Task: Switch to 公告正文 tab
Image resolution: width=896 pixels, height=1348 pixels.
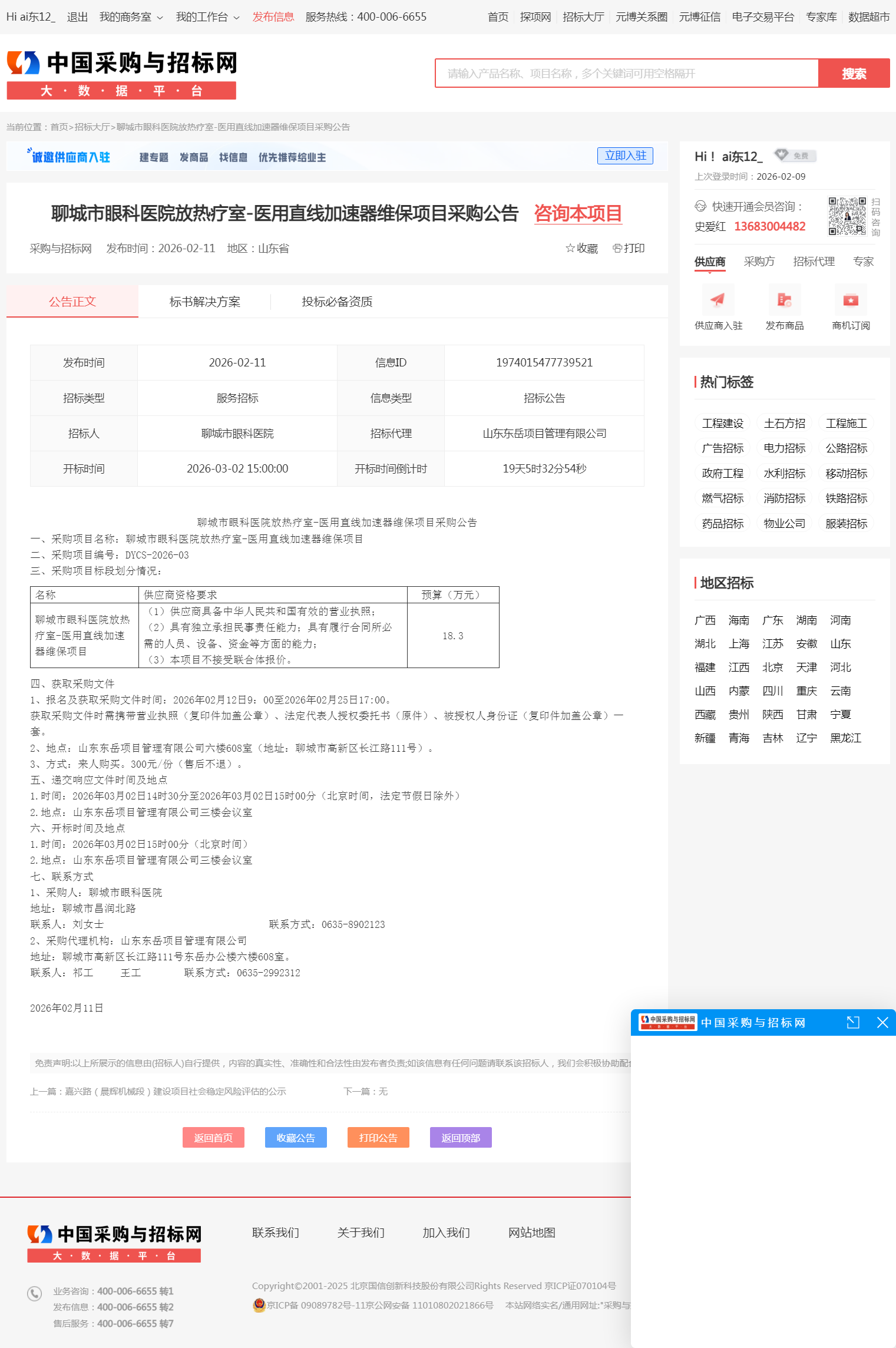Action: (72, 302)
